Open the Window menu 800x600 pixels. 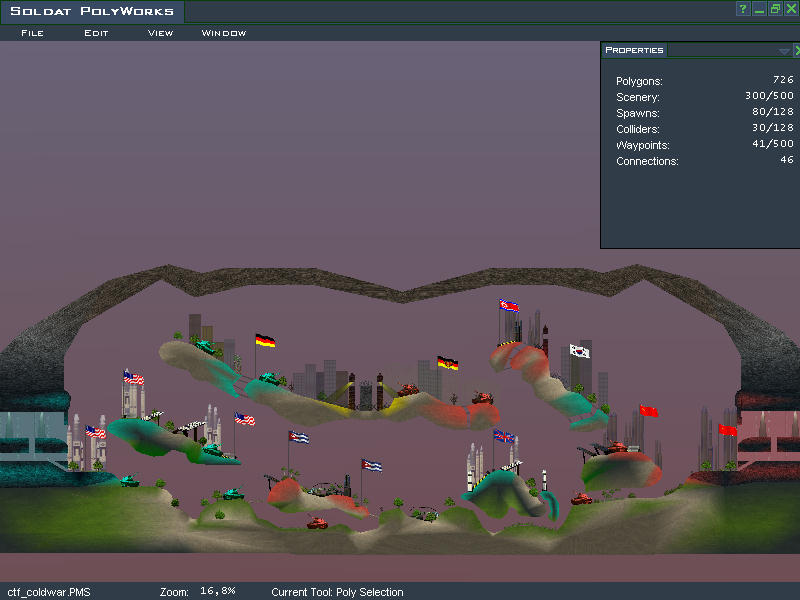pyautogui.click(x=224, y=33)
